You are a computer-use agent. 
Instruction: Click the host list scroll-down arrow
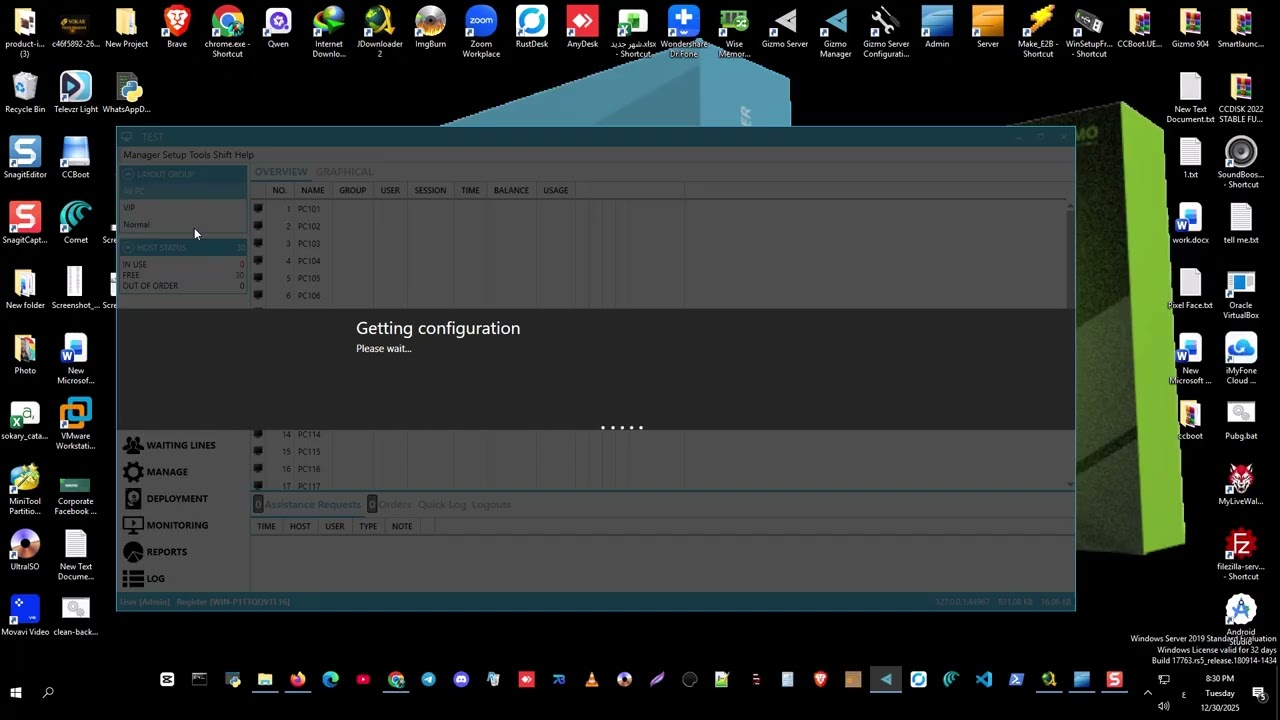click(x=1071, y=485)
